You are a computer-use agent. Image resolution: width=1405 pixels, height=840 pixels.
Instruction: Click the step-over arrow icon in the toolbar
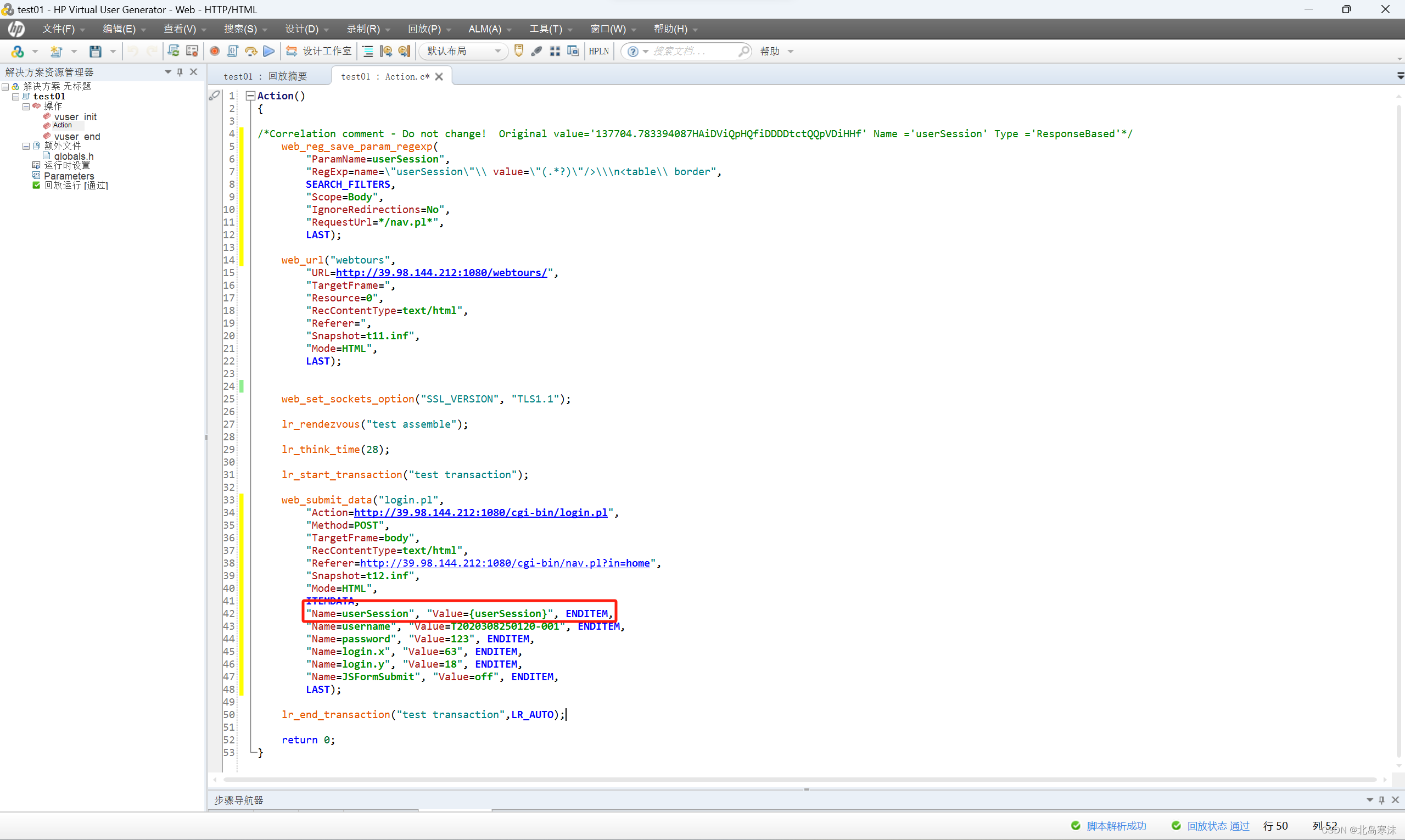click(251, 51)
